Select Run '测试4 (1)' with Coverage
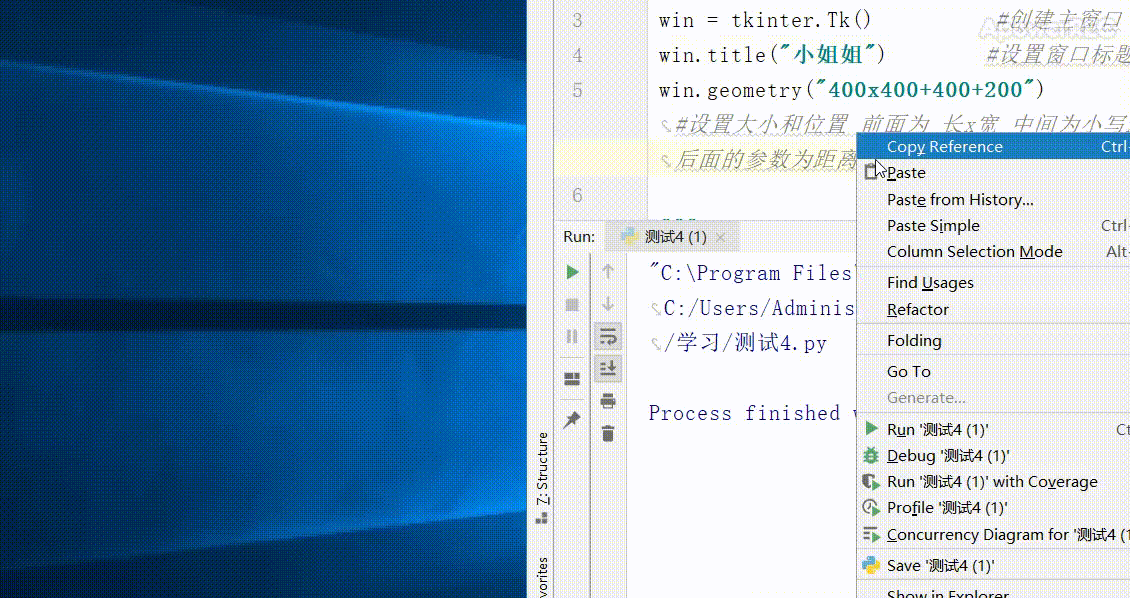This screenshot has width=1130, height=598. pos(993,481)
